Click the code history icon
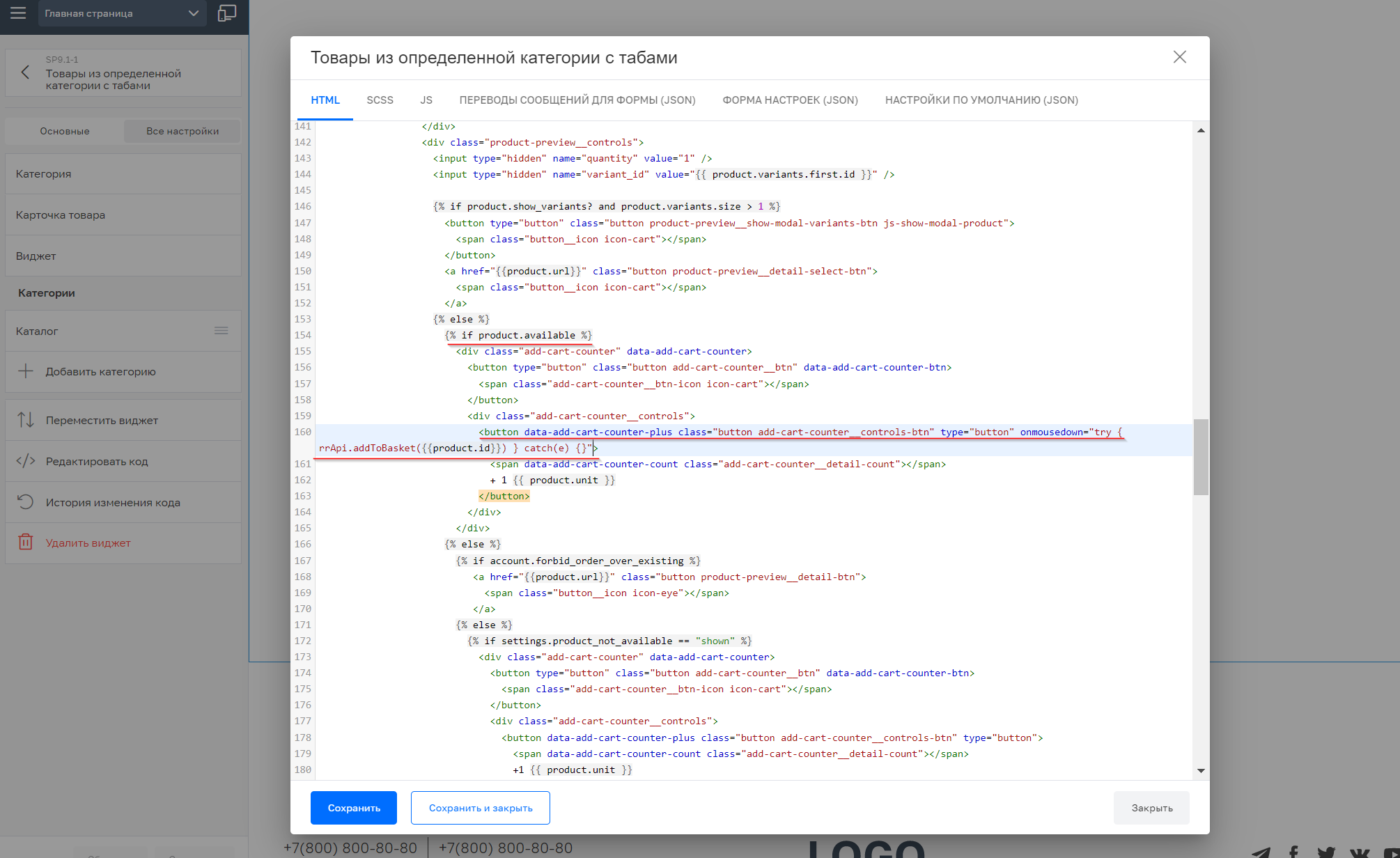This screenshot has width=1400, height=858. pyautogui.click(x=26, y=502)
